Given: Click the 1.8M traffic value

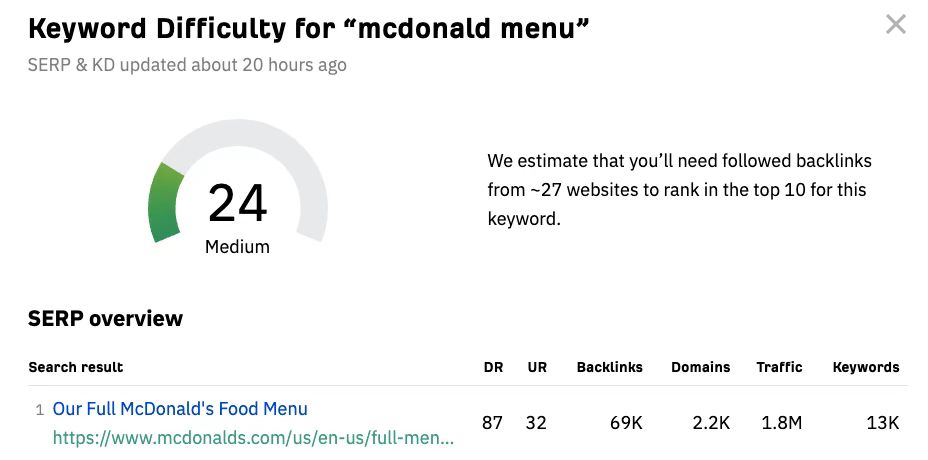Looking at the screenshot, I should (x=781, y=423).
